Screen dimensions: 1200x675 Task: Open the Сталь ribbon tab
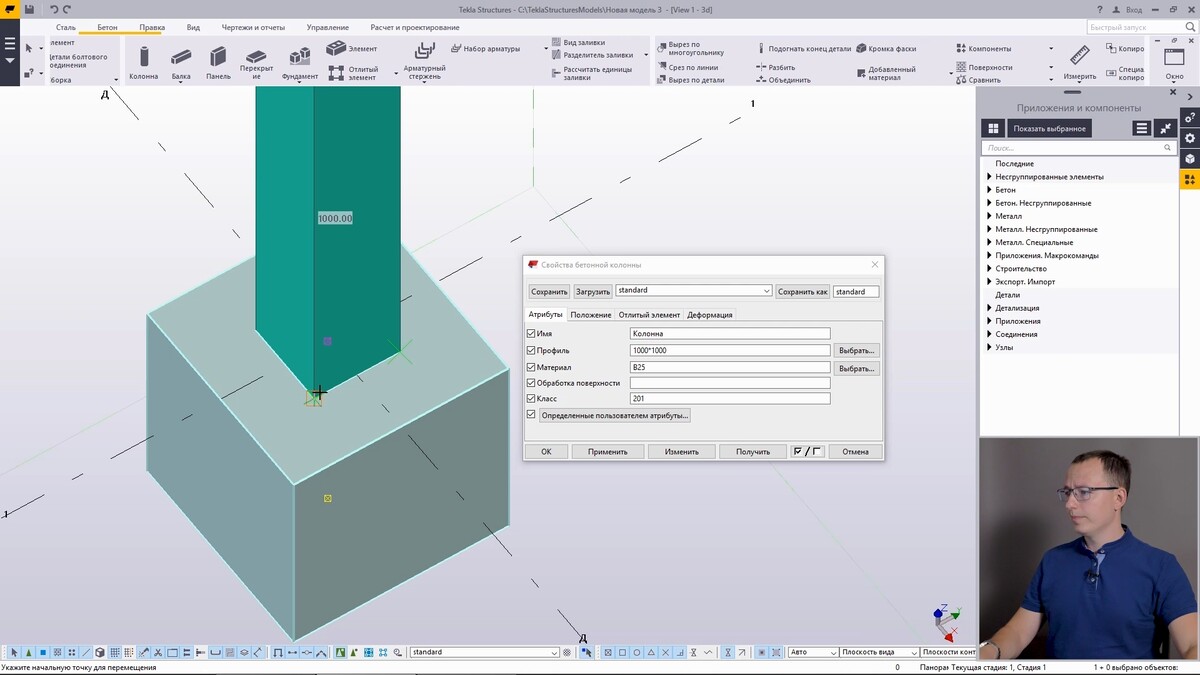coord(65,27)
